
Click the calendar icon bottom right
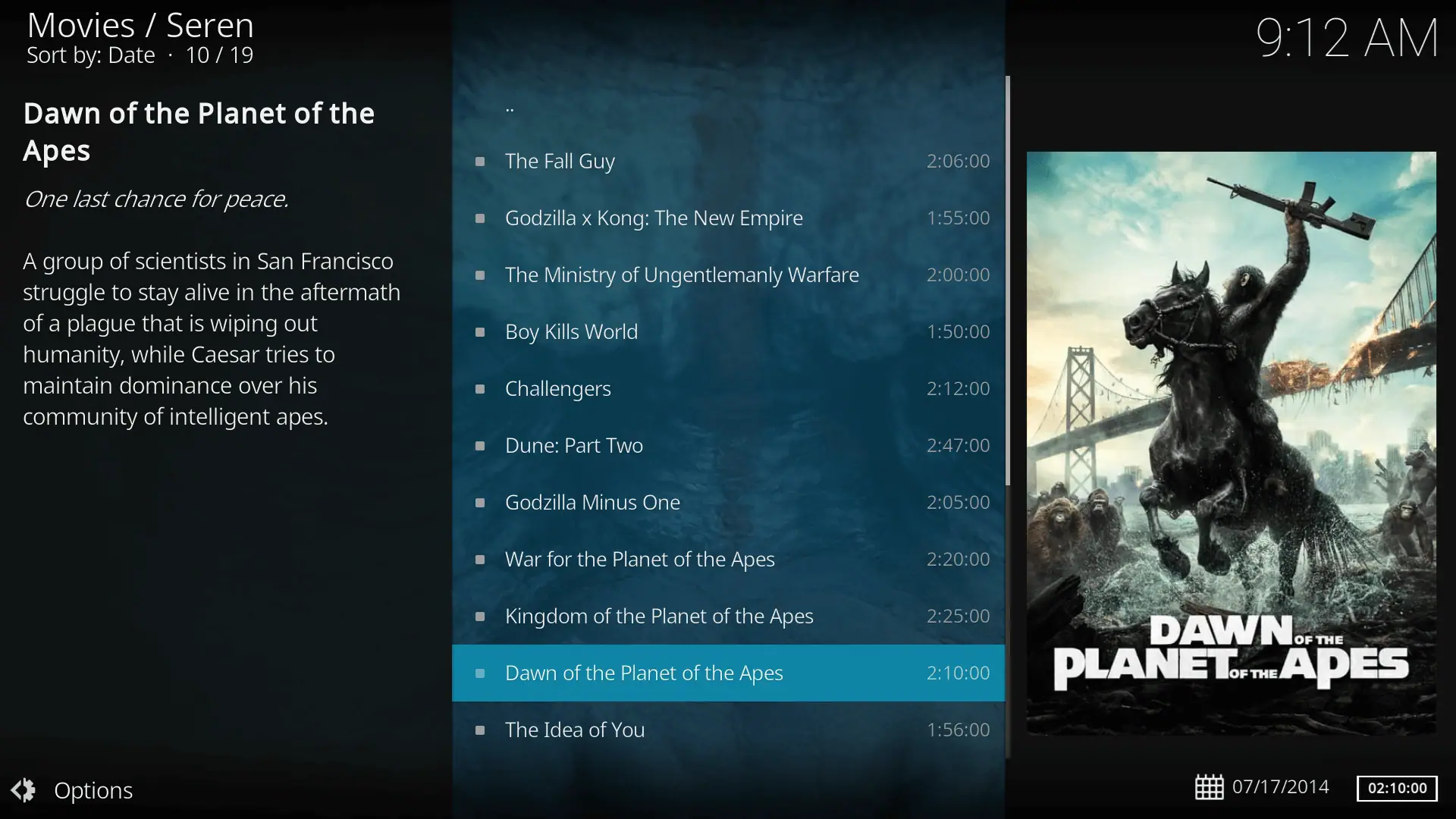click(1210, 787)
